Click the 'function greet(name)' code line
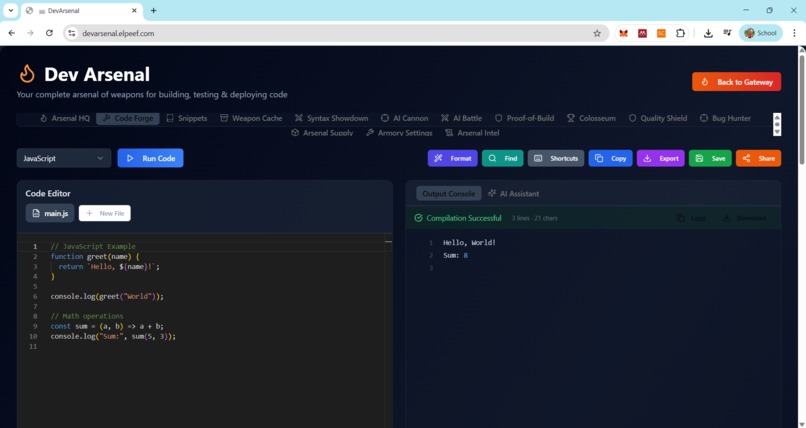The width and height of the screenshot is (806, 428). point(95,256)
